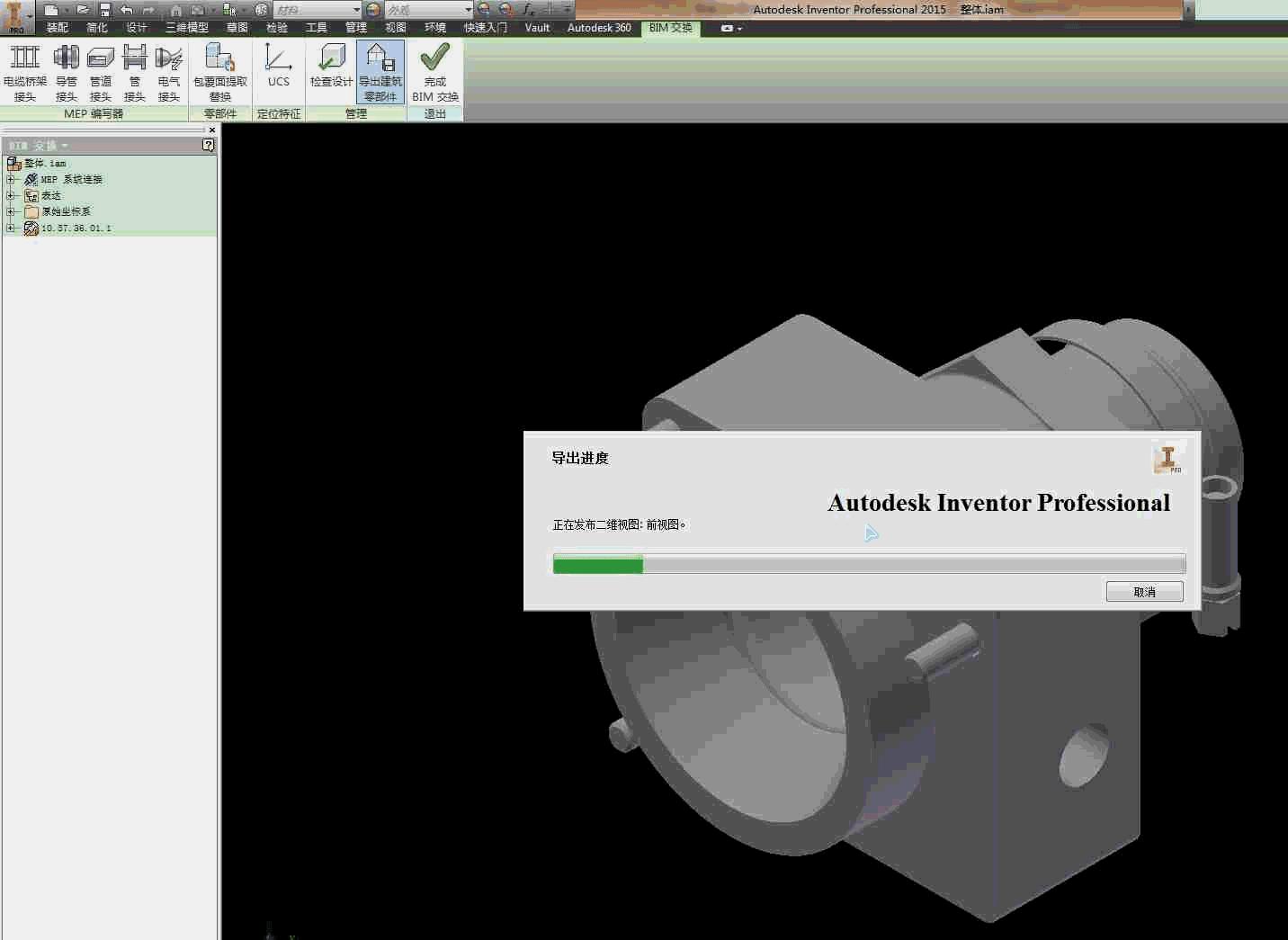
Task: Cancel the export via 取消 button
Action: pos(1144,591)
